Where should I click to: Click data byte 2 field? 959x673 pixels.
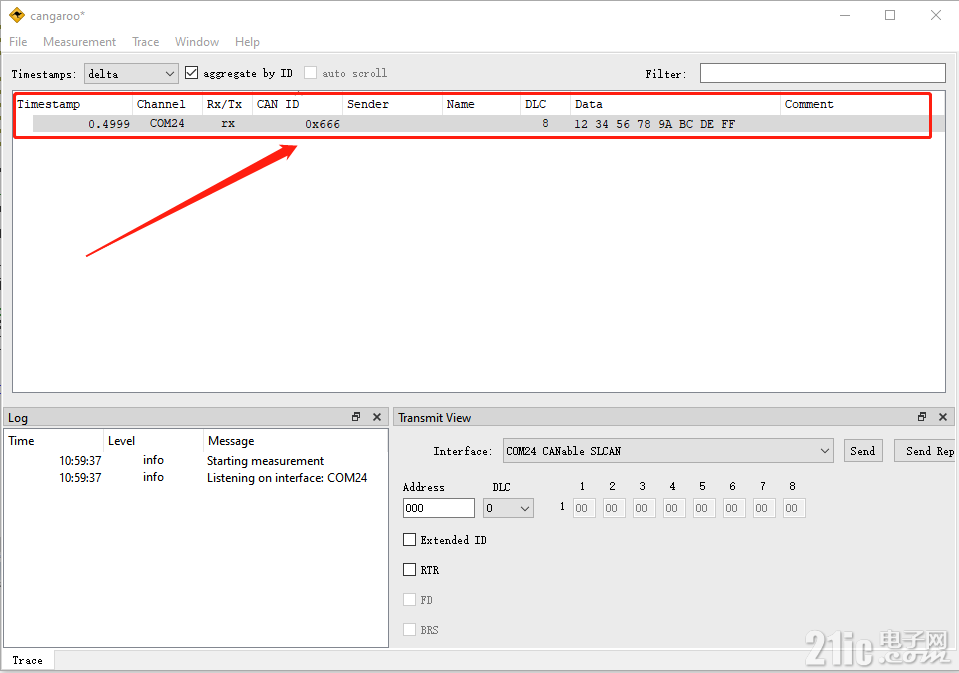tap(614, 508)
